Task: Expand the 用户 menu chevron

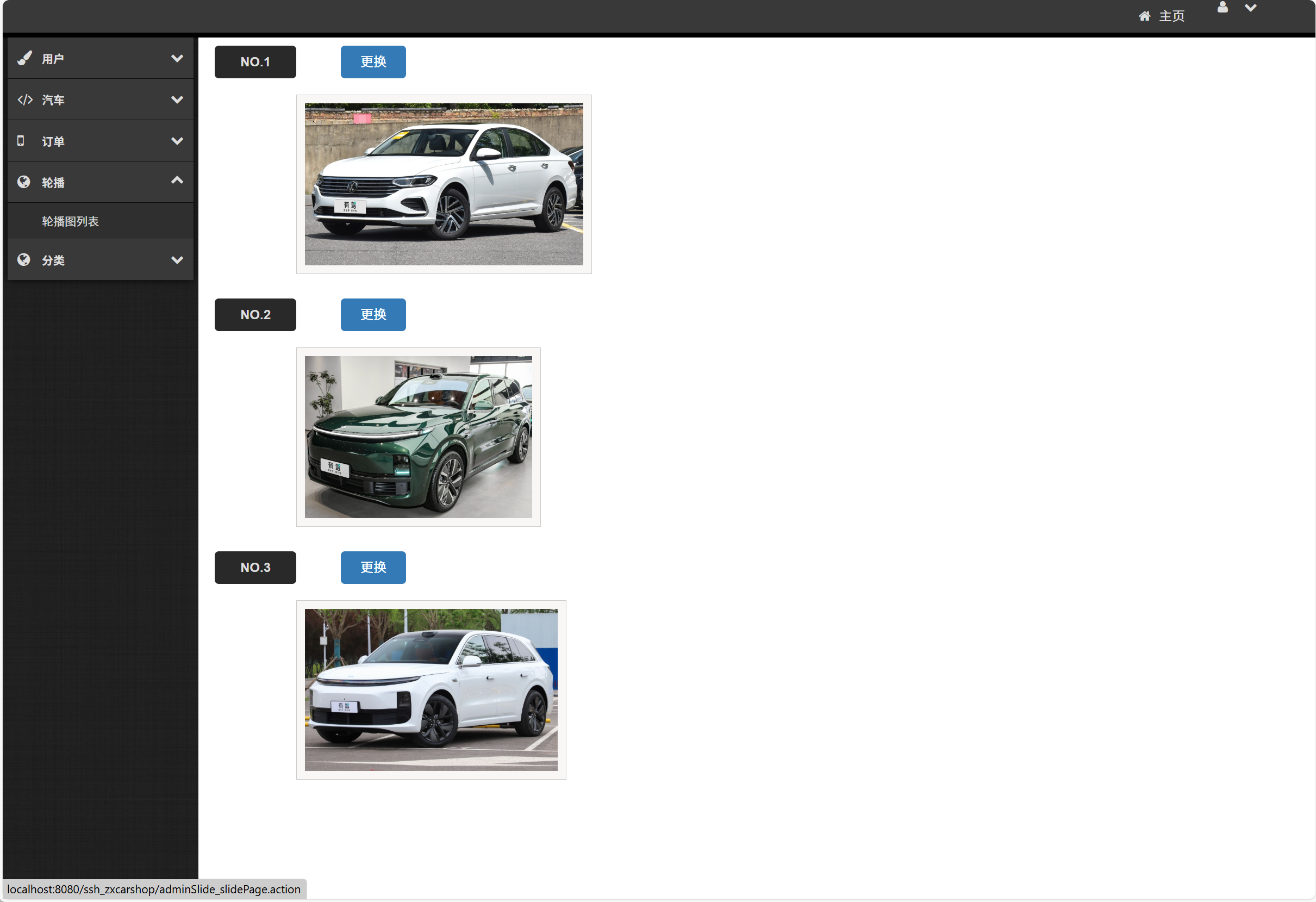Action: tap(177, 58)
